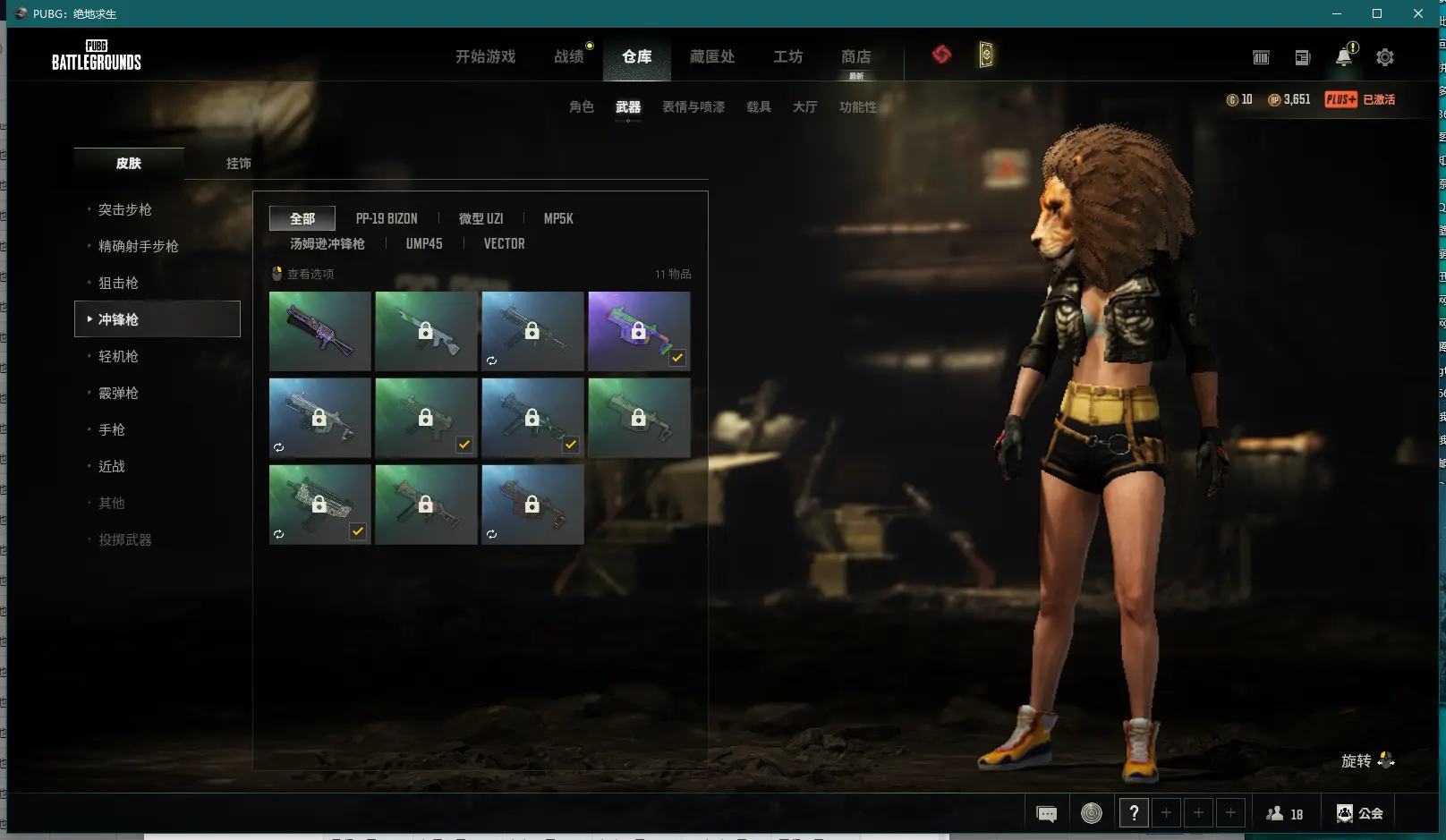This screenshot has height=840, width=1446.
Task: Open the 公会 guild button
Action: coord(1360,813)
